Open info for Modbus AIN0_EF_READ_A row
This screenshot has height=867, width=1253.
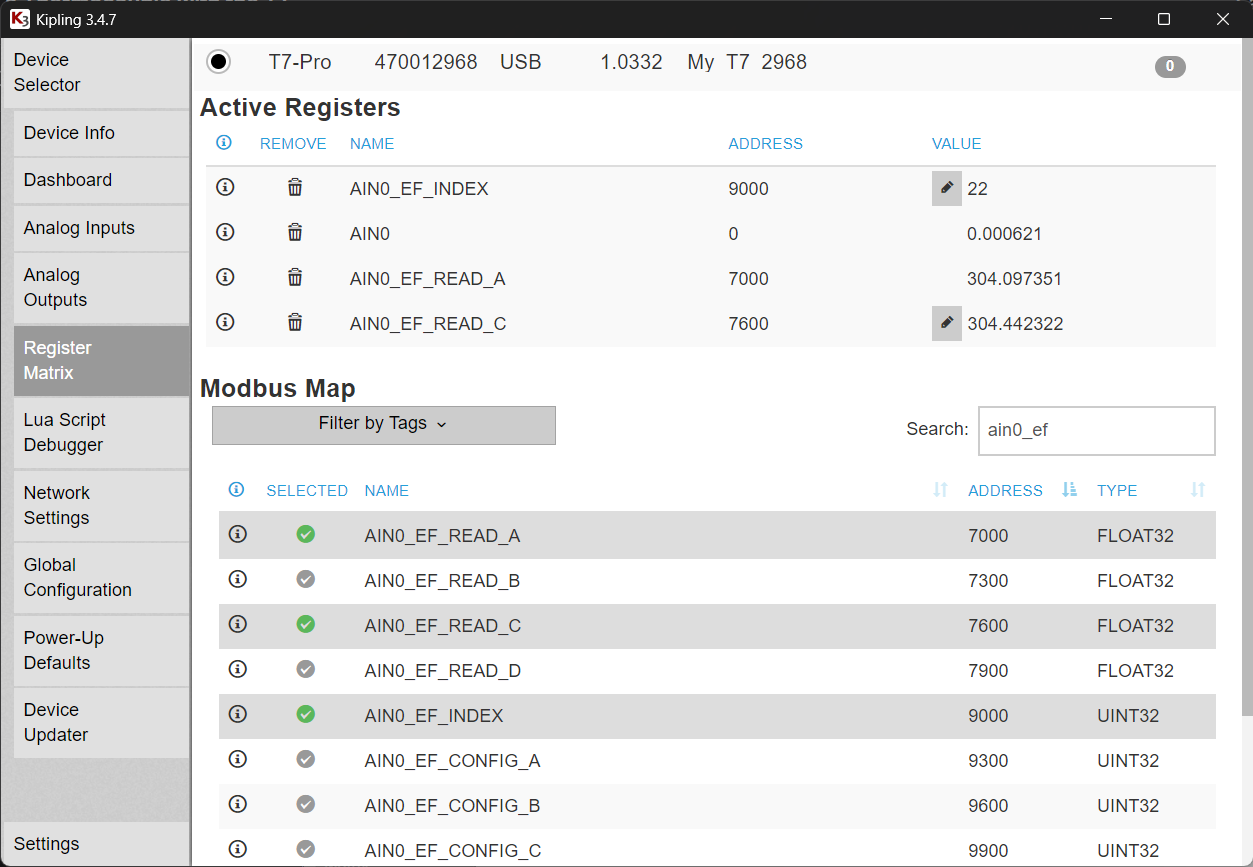[238, 534]
